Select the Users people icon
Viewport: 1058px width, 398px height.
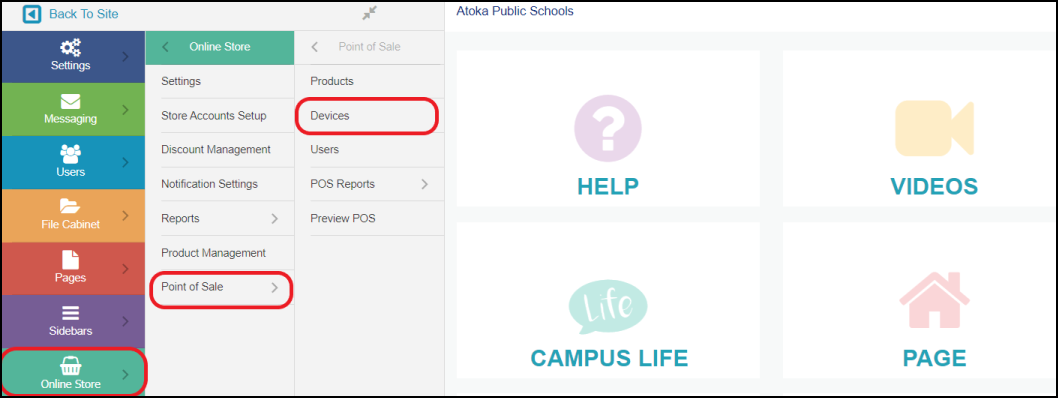click(x=70, y=154)
